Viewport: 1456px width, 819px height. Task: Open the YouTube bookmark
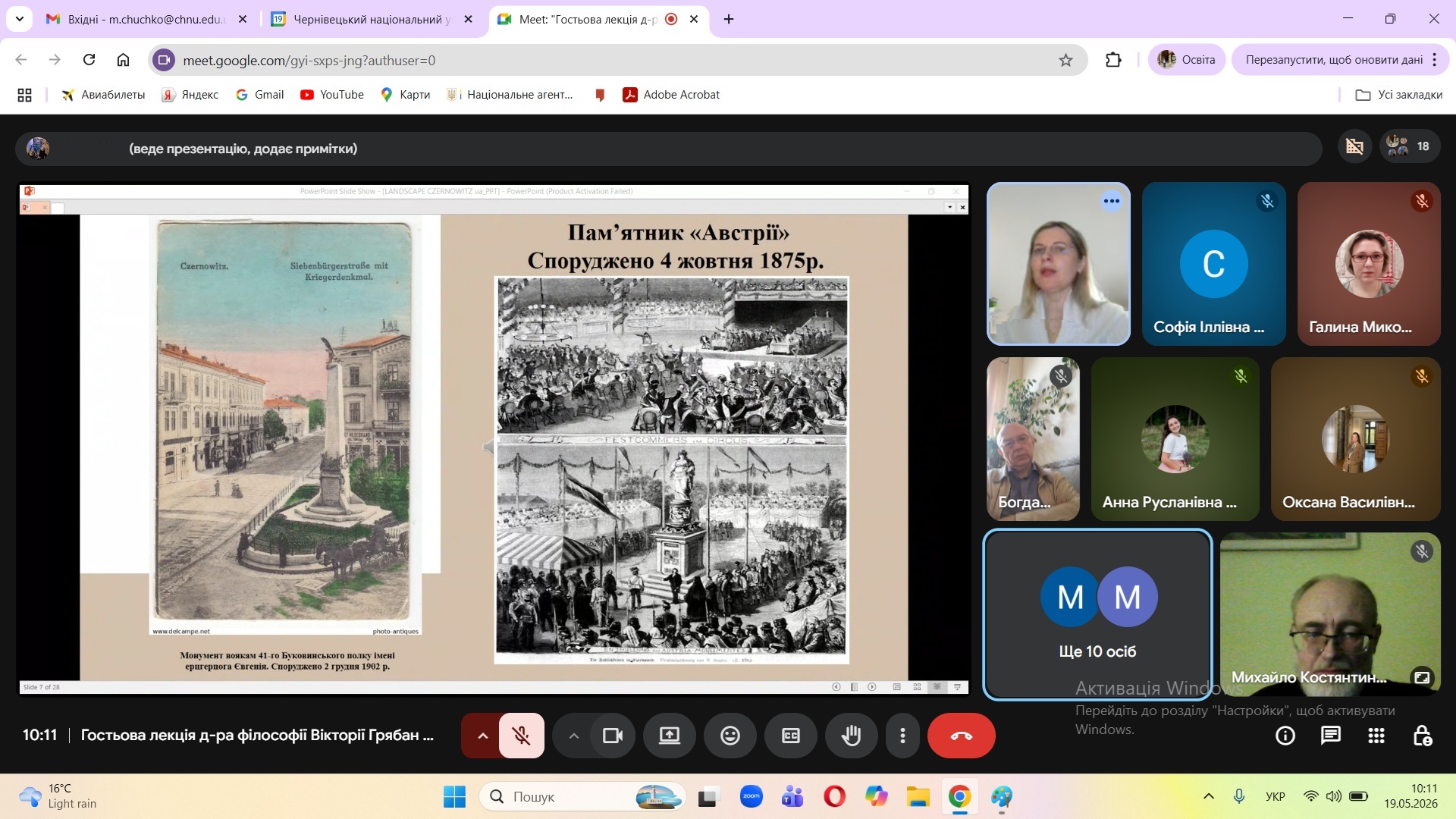tap(332, 95)
